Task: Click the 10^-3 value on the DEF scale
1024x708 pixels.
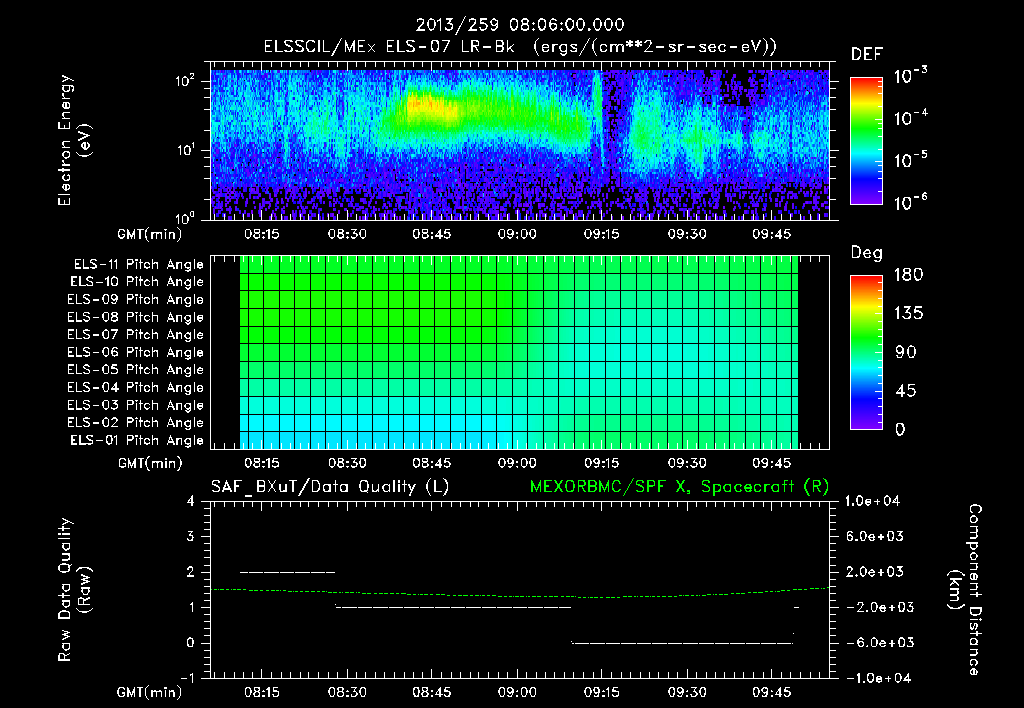Action: point(910,76)
